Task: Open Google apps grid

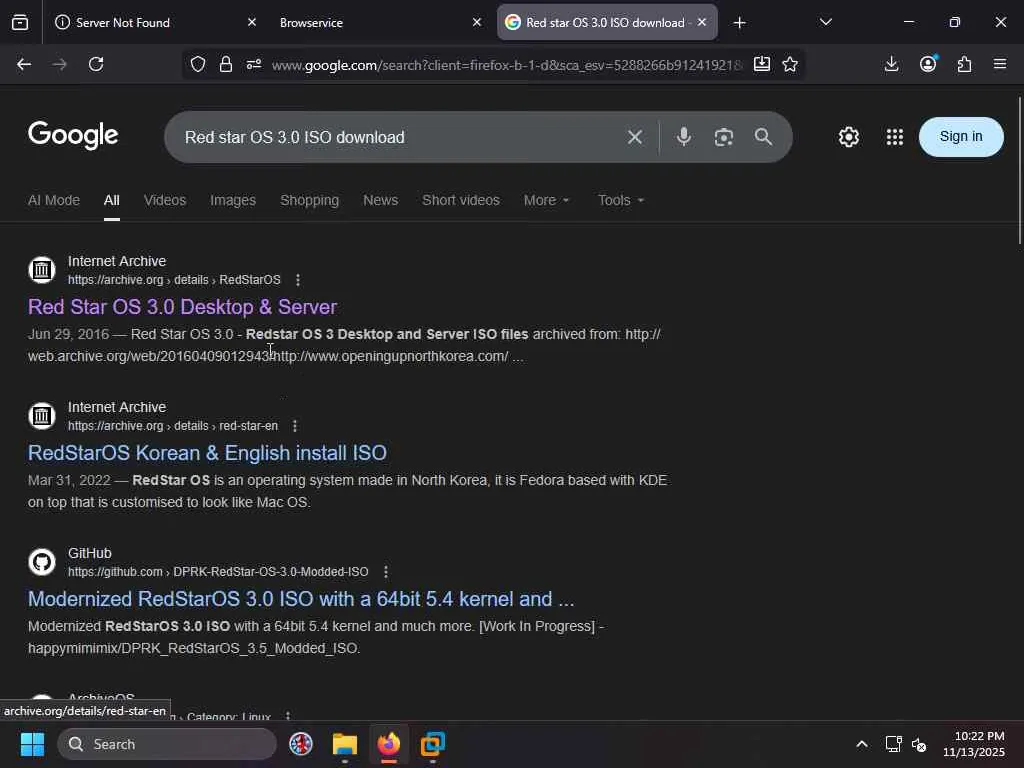Action: (x=895, y=137)
